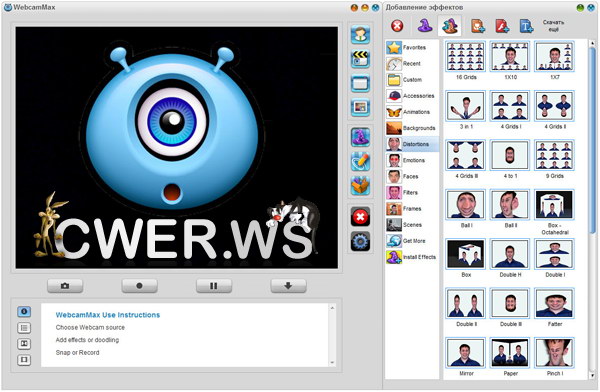
Task: Show the info instructions panel icon
Action: coord(24,311)
